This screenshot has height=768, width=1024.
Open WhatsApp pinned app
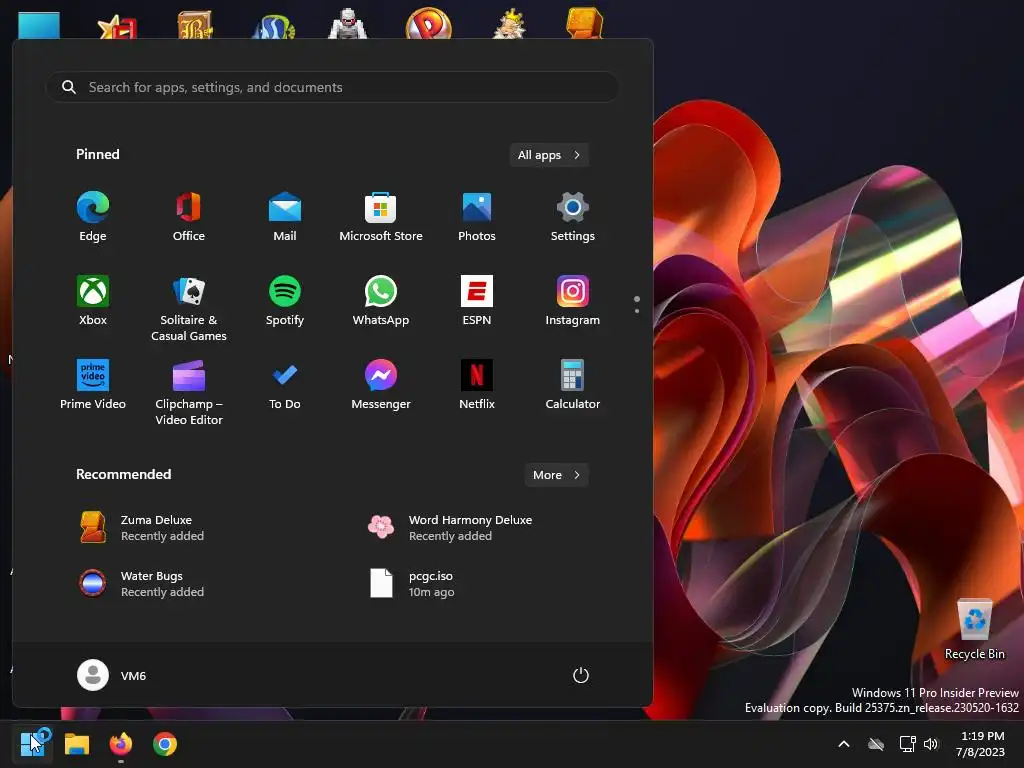[x=381, y=301]
